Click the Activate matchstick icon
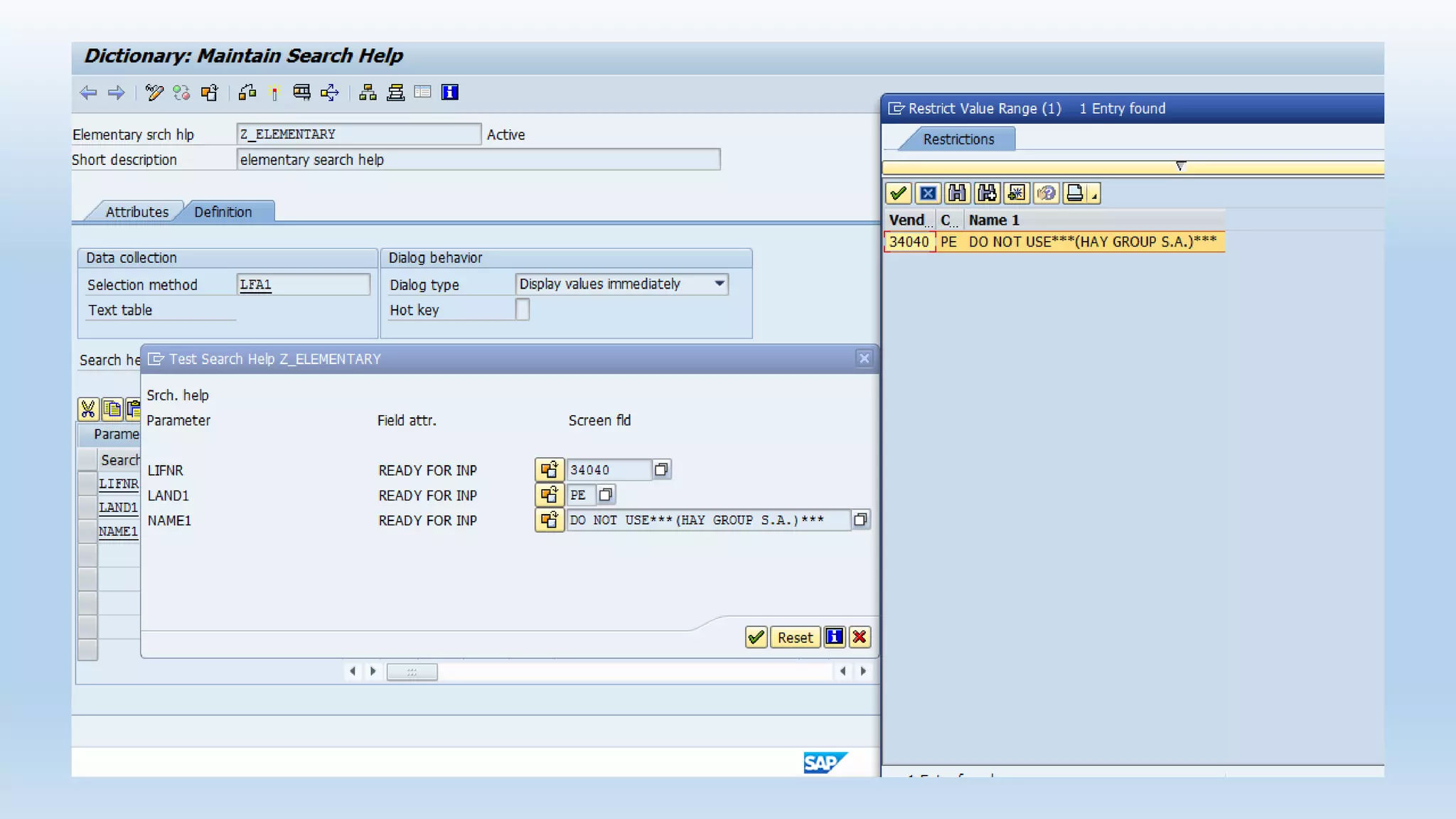 274,92
